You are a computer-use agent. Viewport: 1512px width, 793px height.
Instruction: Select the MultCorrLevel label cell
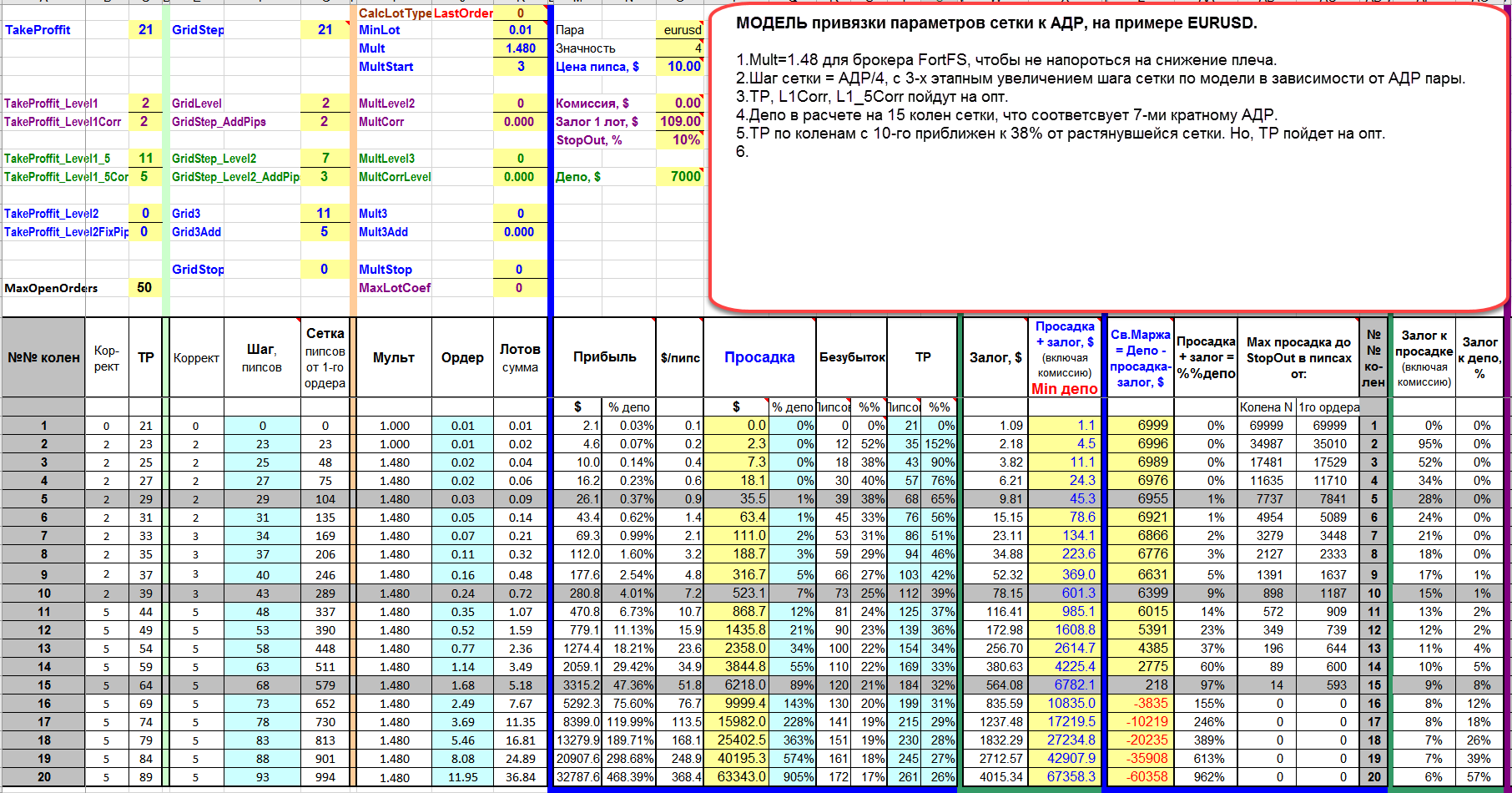click(x=395, y=176)
